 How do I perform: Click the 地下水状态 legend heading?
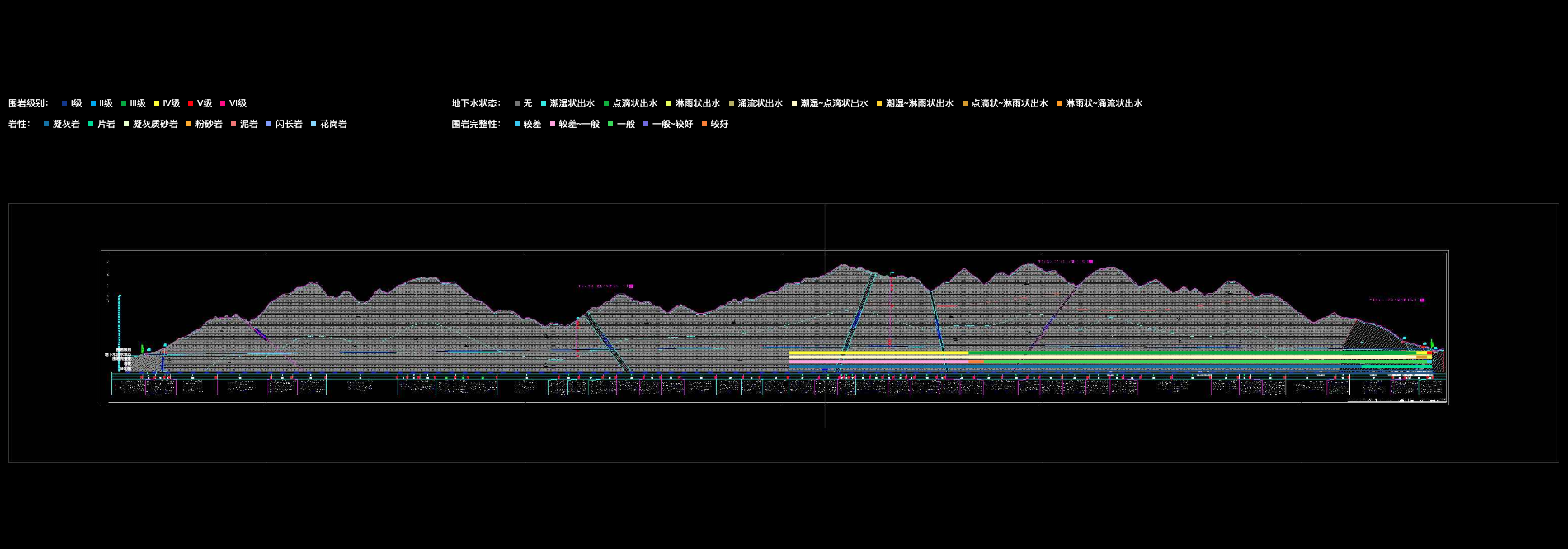[475, 104]
